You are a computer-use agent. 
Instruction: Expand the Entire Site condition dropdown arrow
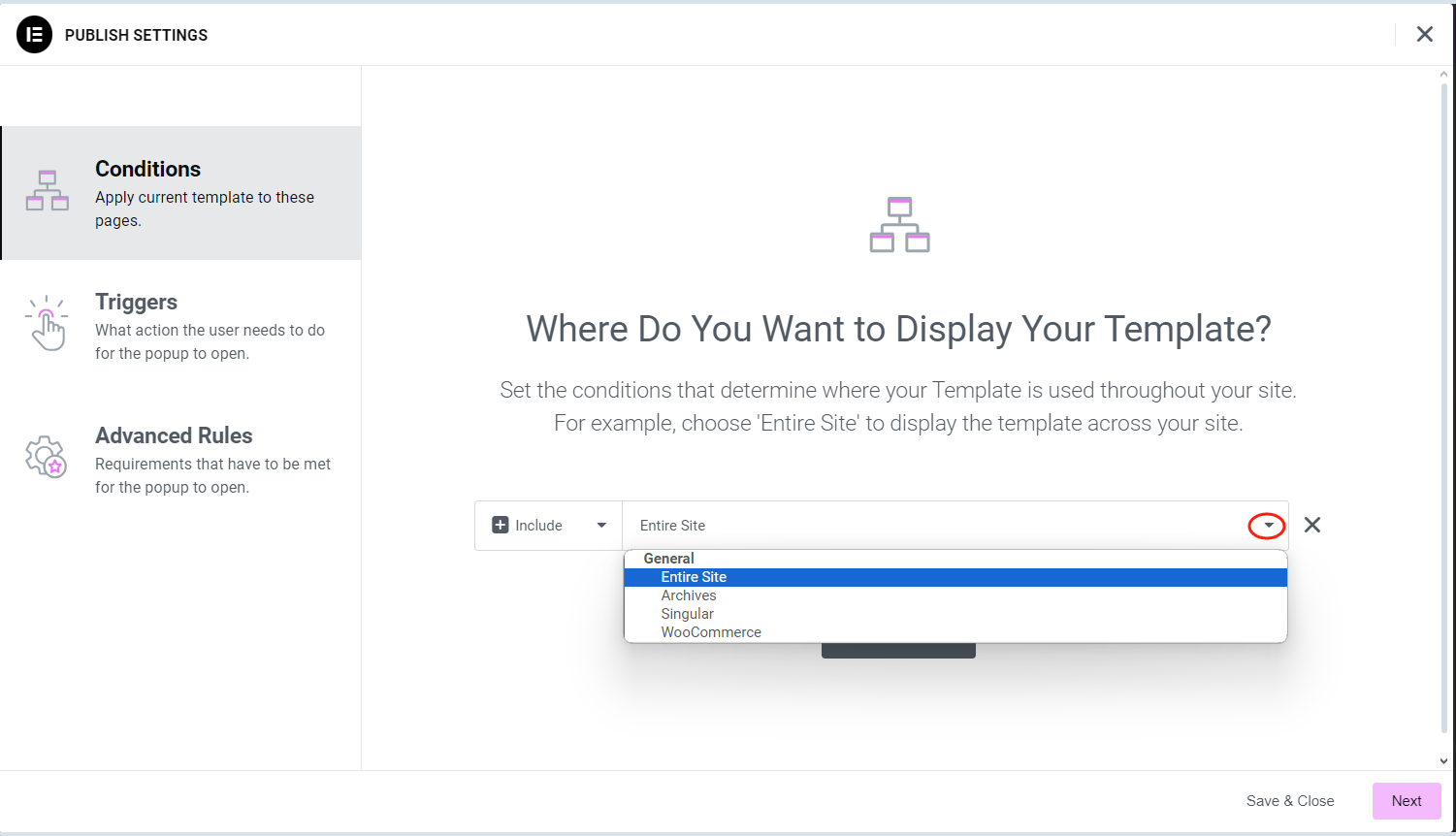[x=1267, y=526]
